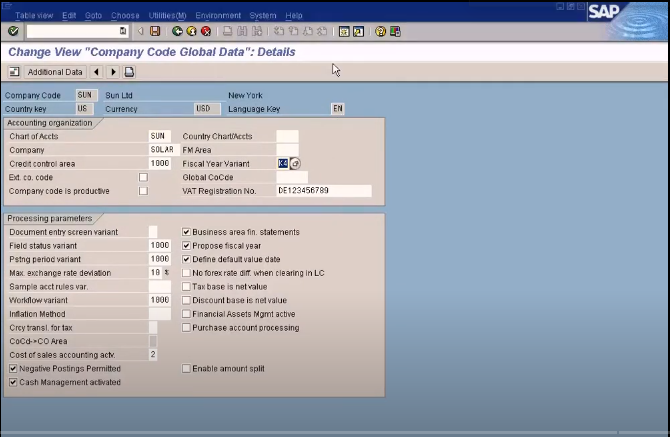Open the Choose menu
The height and width of the screenshot is (437, 670).
pyautogui.click(x=125, y=15)
